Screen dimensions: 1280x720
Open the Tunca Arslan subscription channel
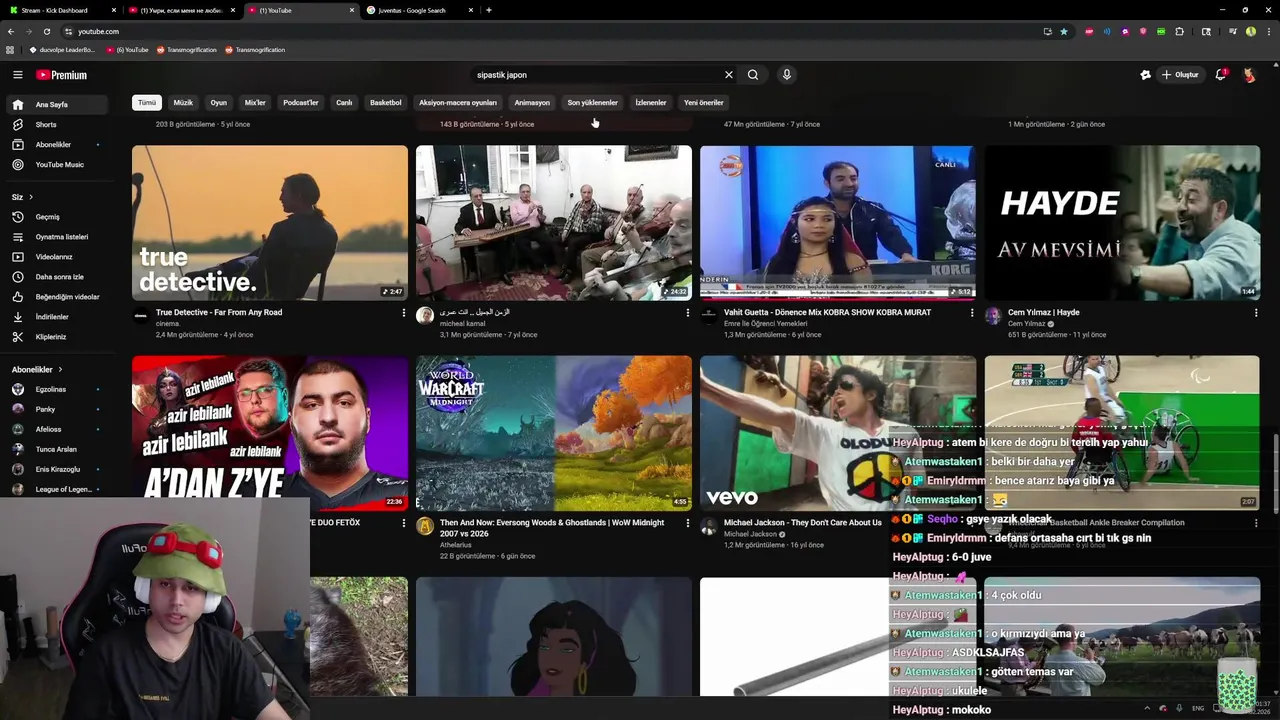[56, 449]
